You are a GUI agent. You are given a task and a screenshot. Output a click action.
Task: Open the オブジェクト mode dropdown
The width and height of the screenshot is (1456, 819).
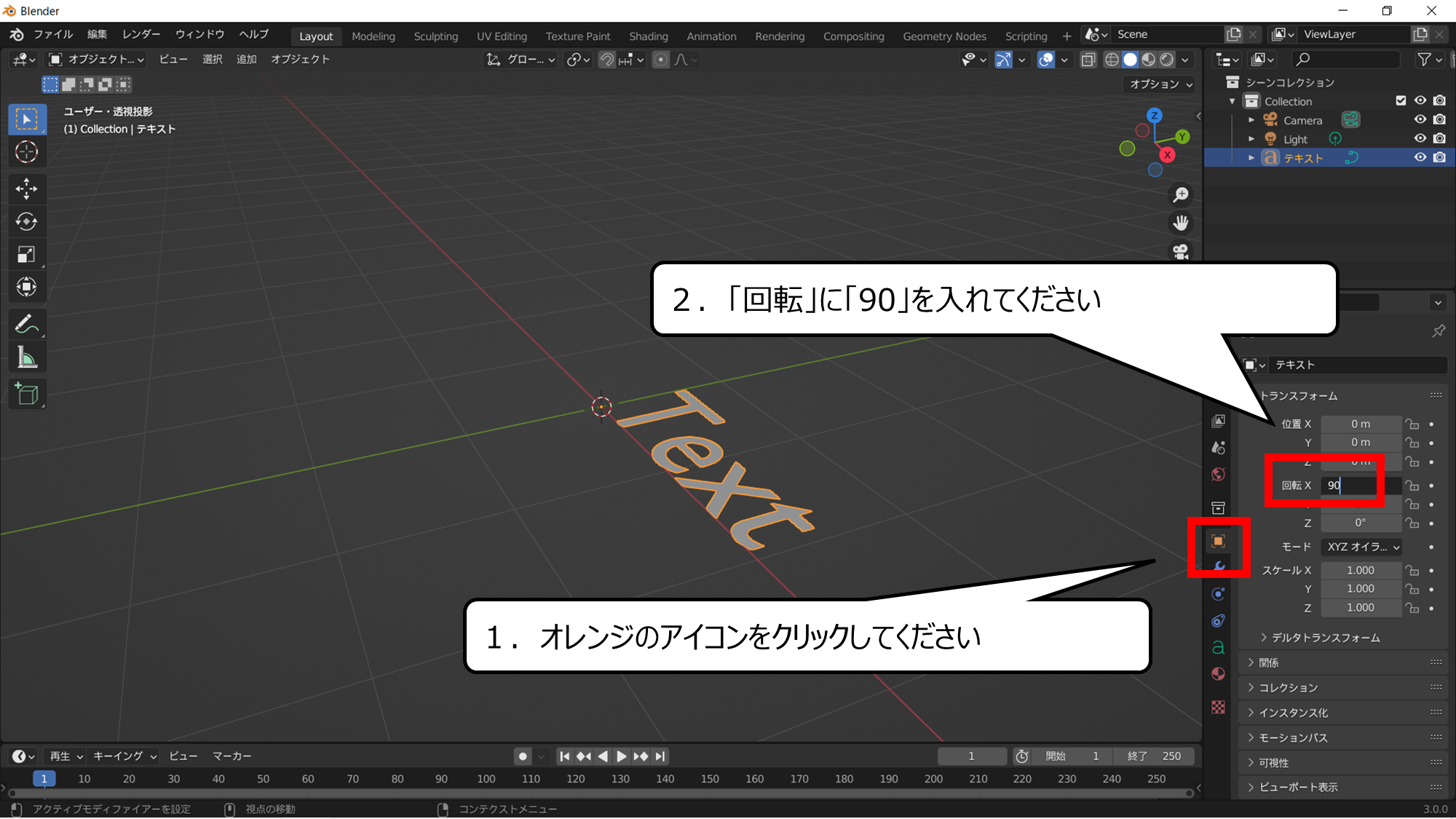(97, 60)
